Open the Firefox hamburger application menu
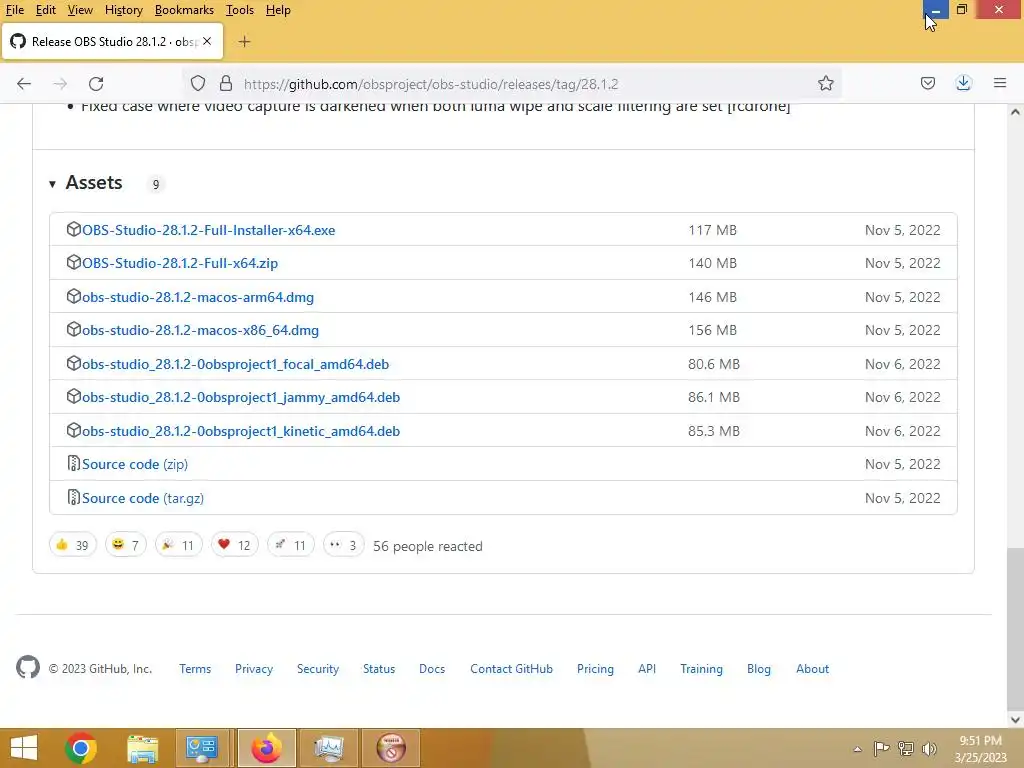 (x=1000, y=84)
